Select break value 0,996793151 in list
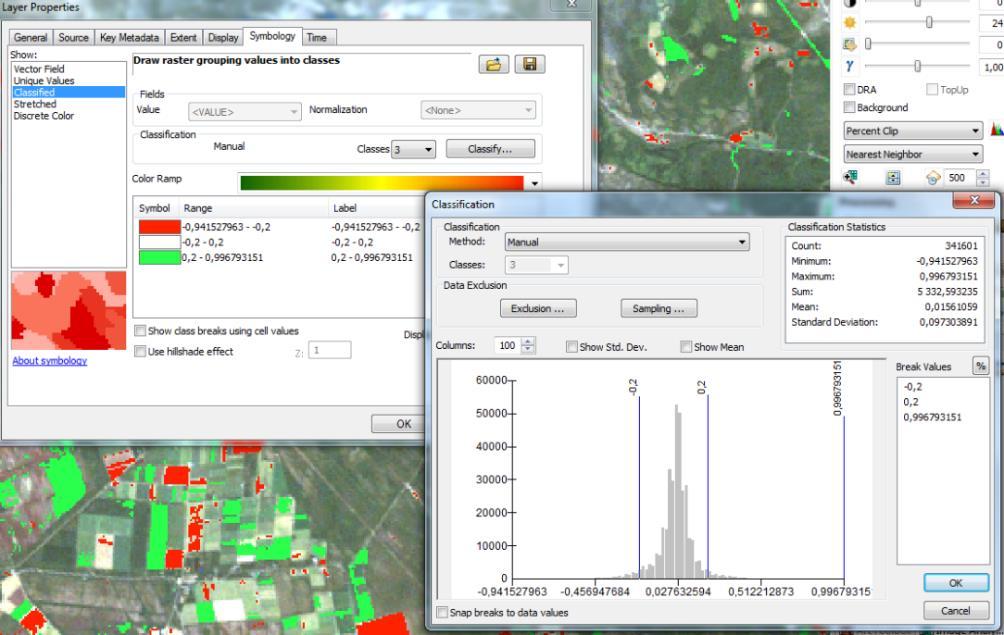This screenshot has width=1004, height=635. [932, 417]
